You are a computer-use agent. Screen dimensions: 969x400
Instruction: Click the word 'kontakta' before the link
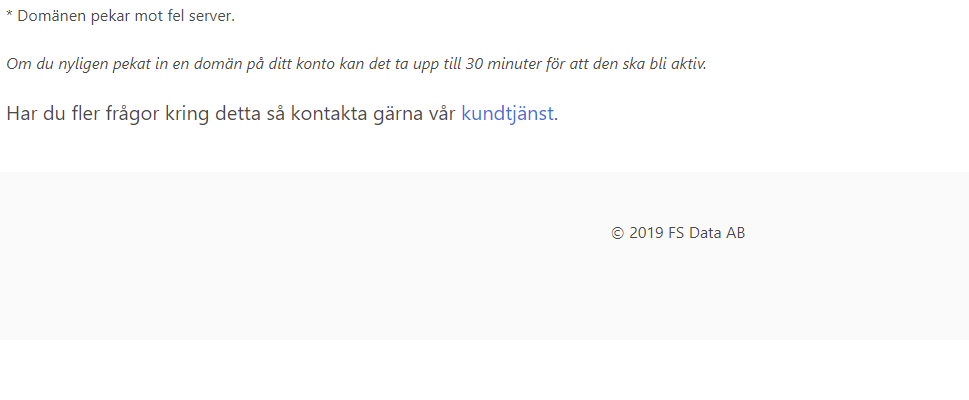tap(328, 114)
